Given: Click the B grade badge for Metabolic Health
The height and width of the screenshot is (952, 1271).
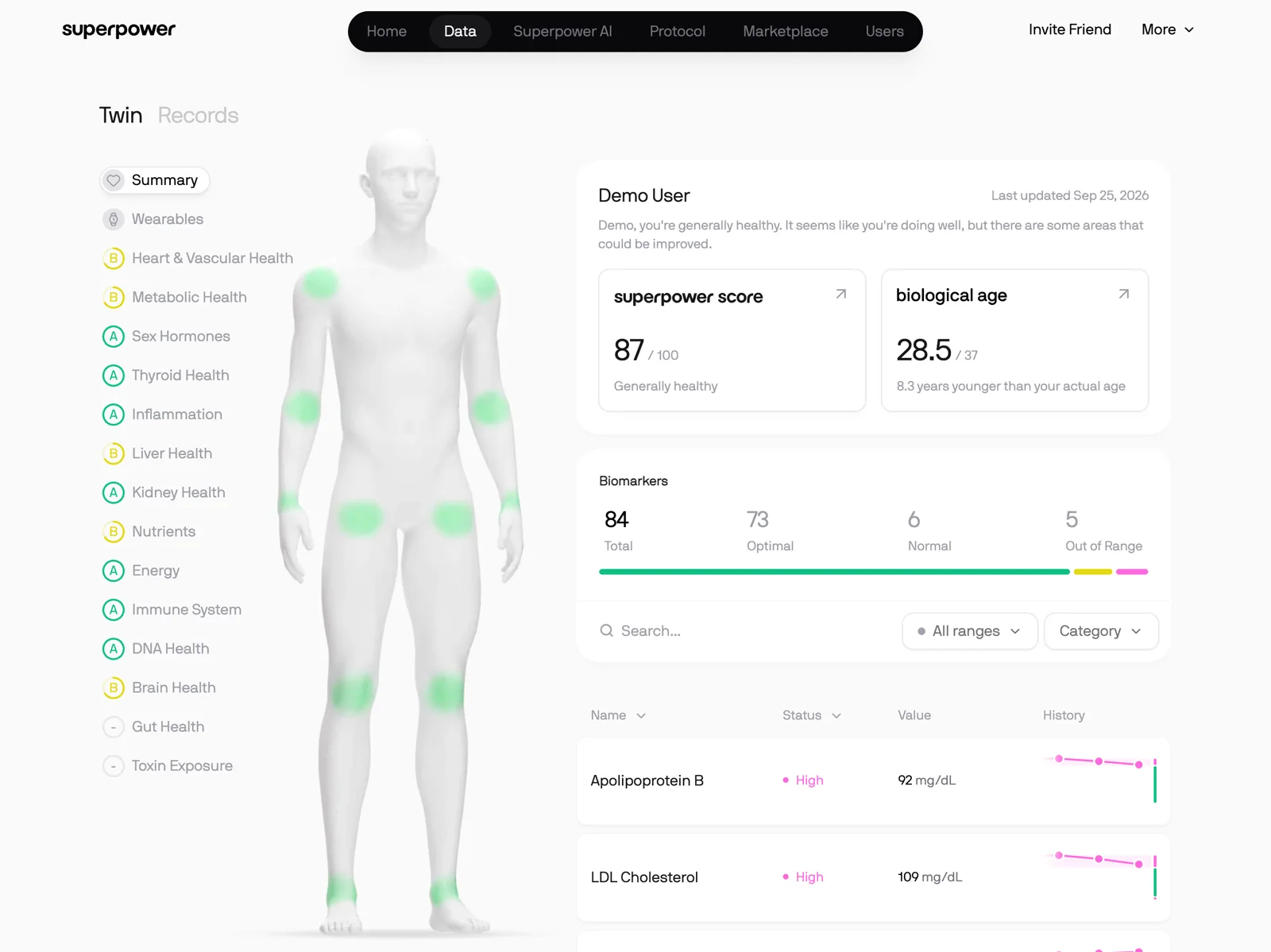Looking at the screenshot, I should 114,297.
